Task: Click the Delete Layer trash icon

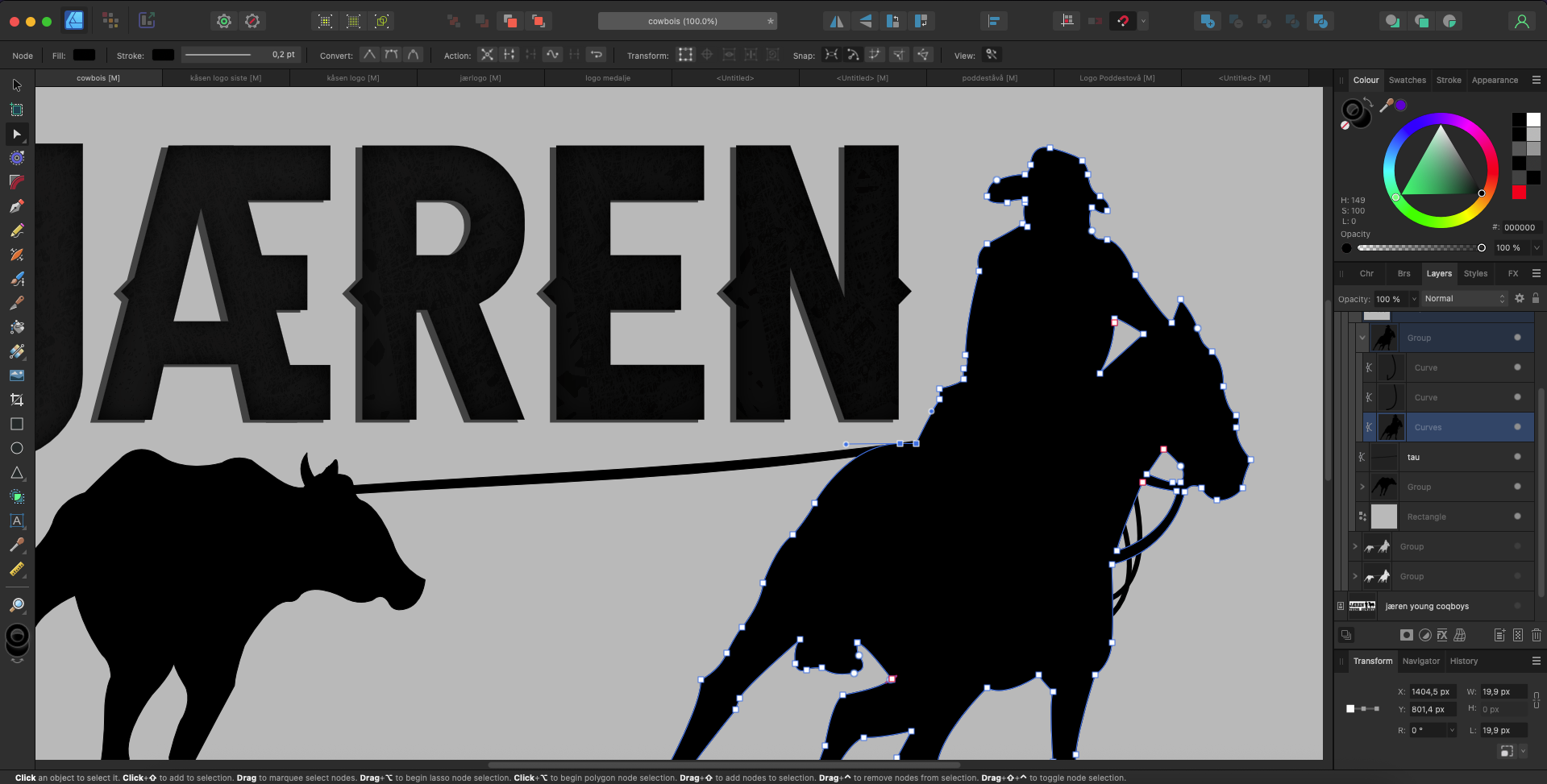Action: tap(1536, 635)
